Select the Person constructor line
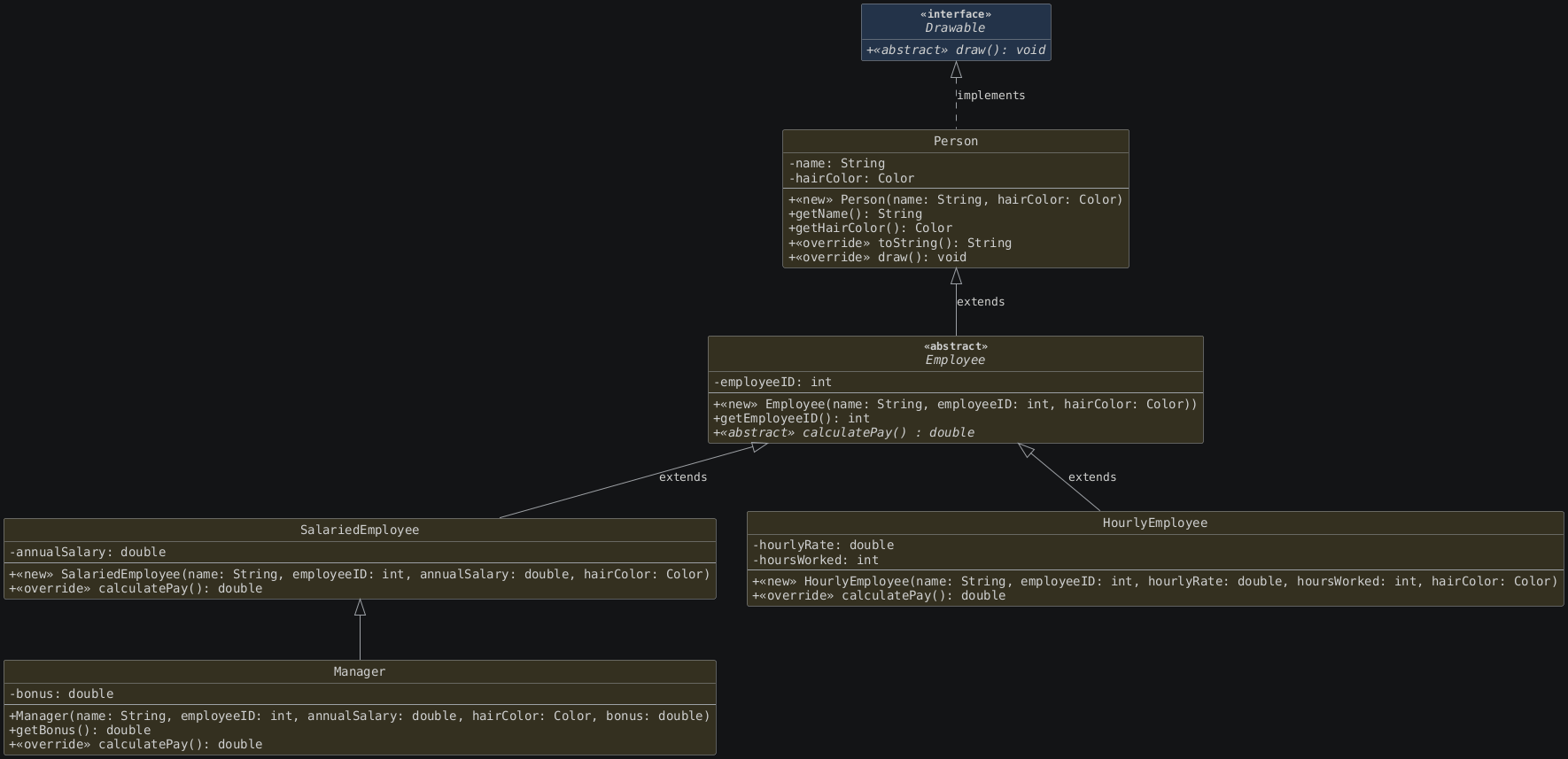Viewport: 1568px width, 759px height. tap(956, 199)
